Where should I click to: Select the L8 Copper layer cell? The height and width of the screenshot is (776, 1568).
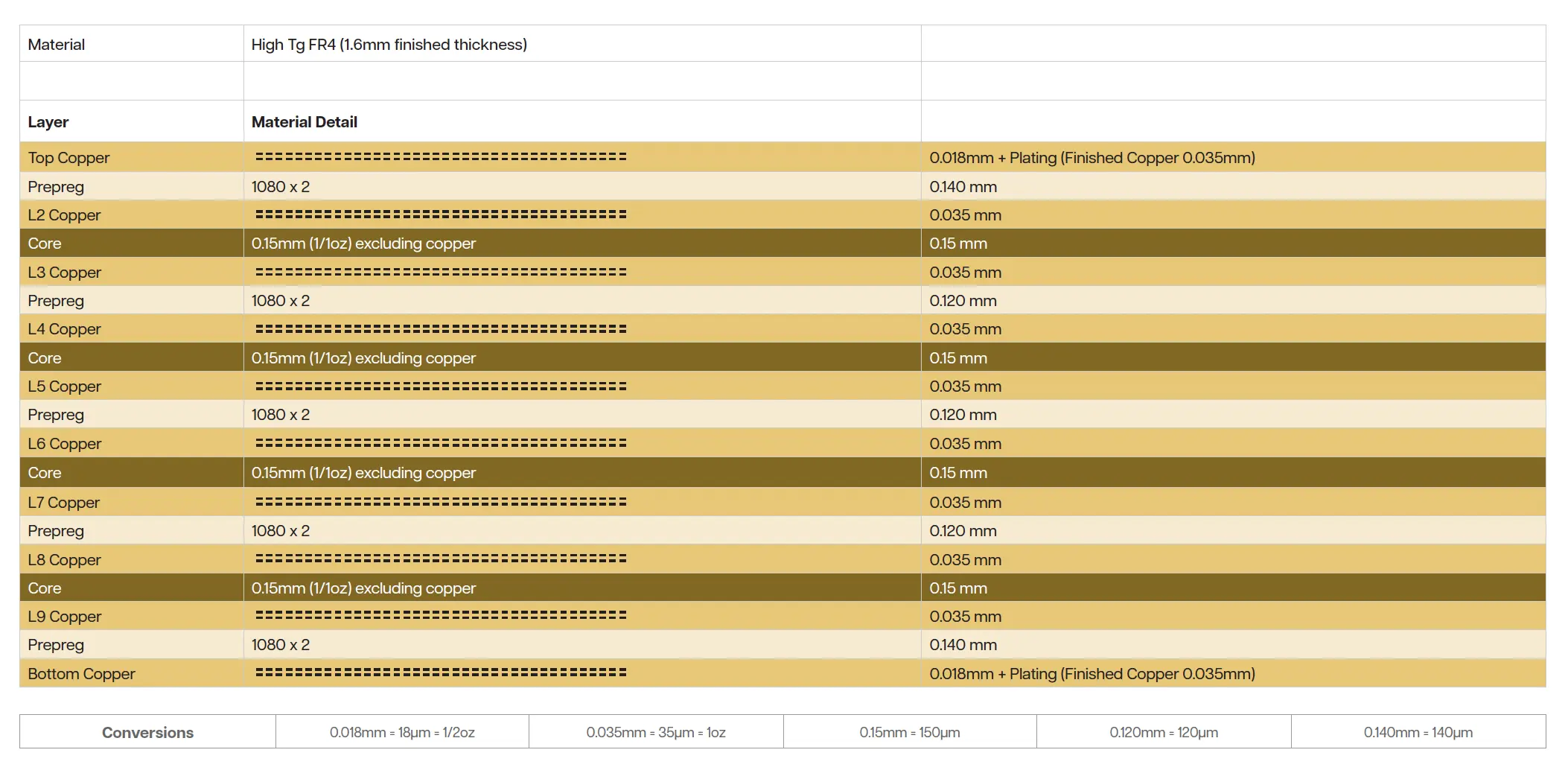tap(64, 560)
